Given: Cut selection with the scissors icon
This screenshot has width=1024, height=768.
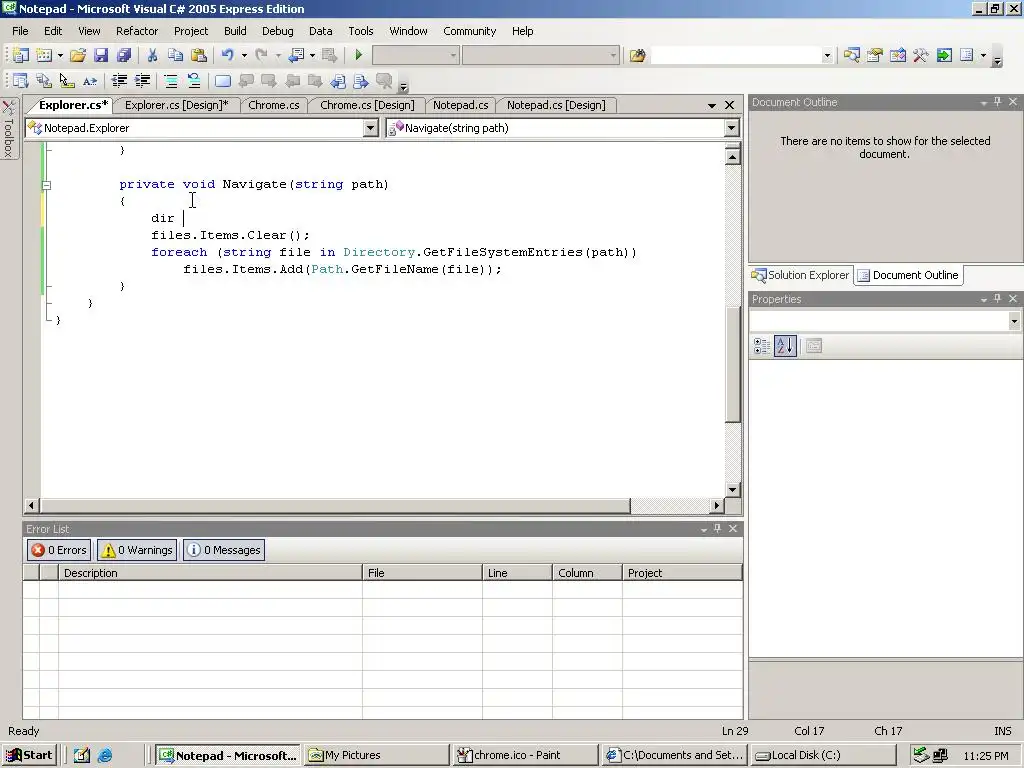Looking at the screenshot, I should tap(152, 56).
